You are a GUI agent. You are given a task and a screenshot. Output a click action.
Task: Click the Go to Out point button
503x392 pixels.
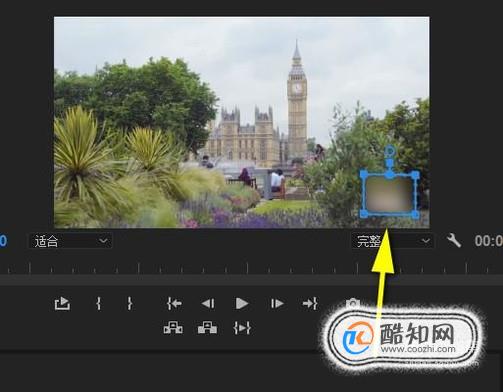[x=310, y=304]
